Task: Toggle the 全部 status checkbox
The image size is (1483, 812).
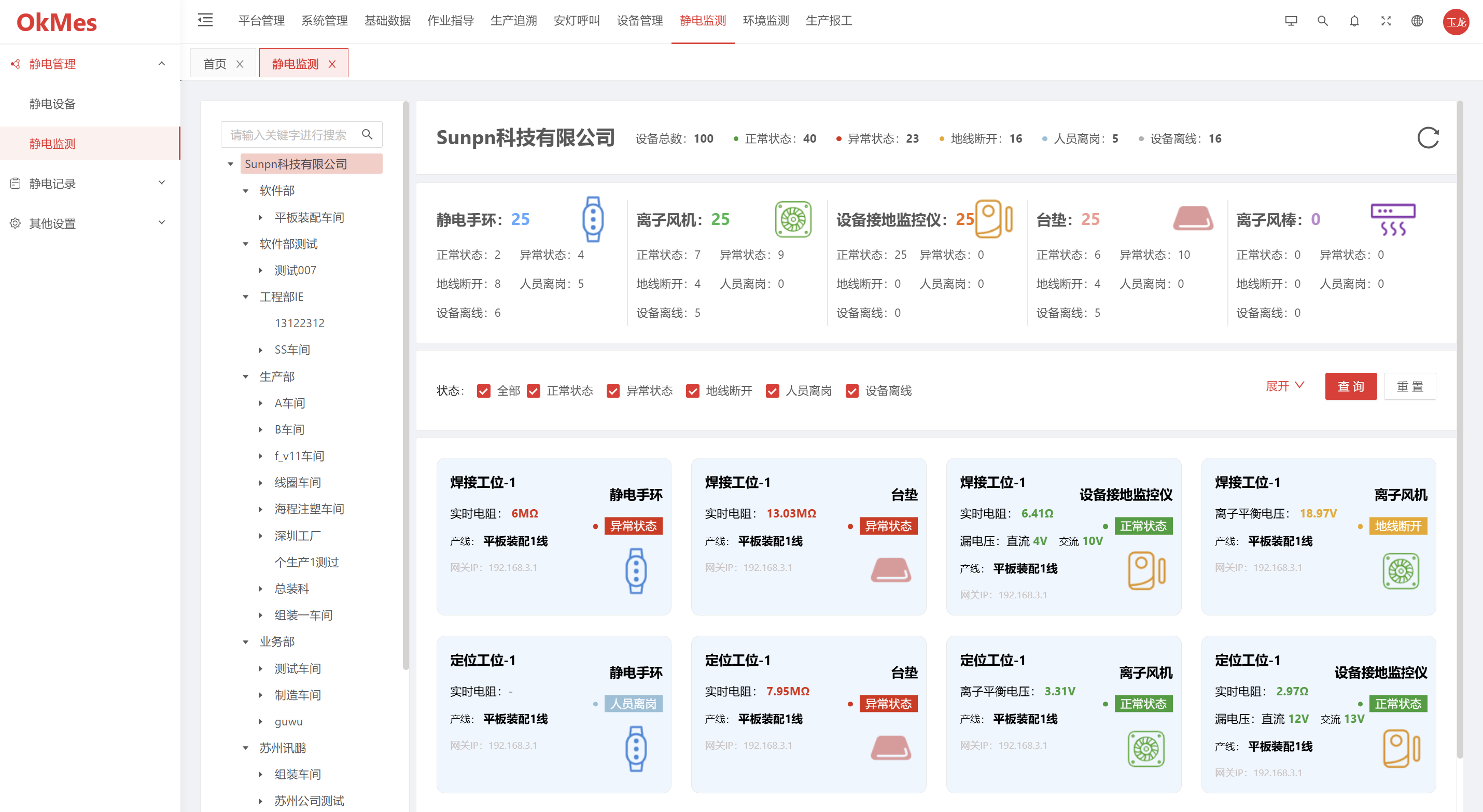Action: [x=484, y=391]
